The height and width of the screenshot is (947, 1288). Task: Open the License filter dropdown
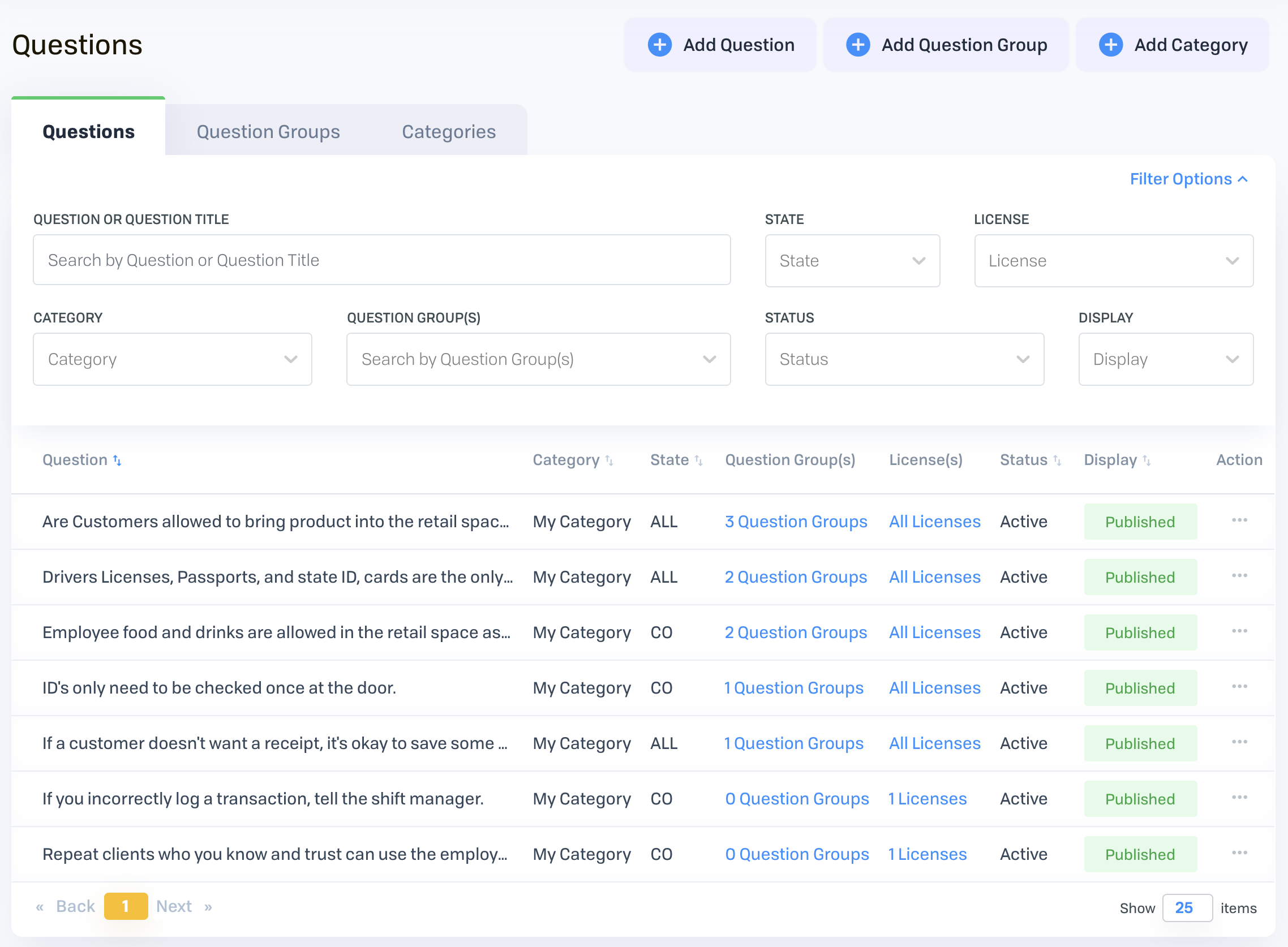(1114, 261)
